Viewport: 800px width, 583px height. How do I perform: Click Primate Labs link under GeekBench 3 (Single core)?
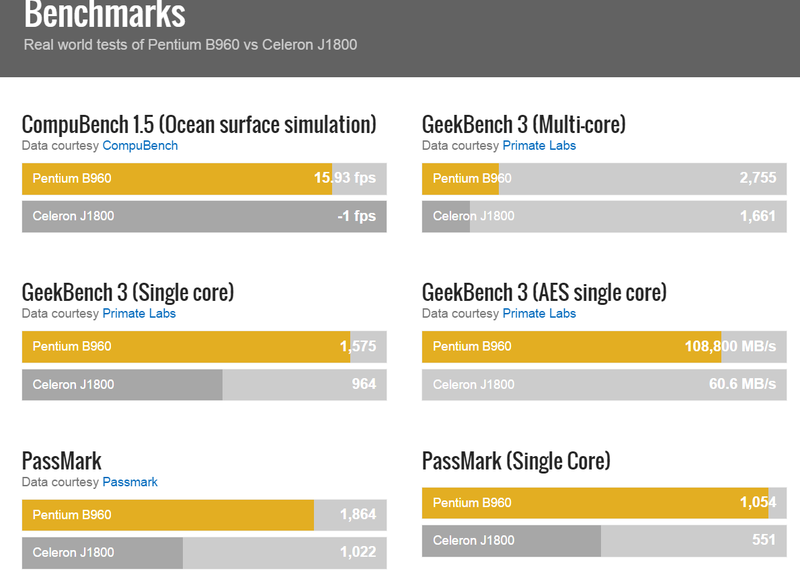(139, 313)
